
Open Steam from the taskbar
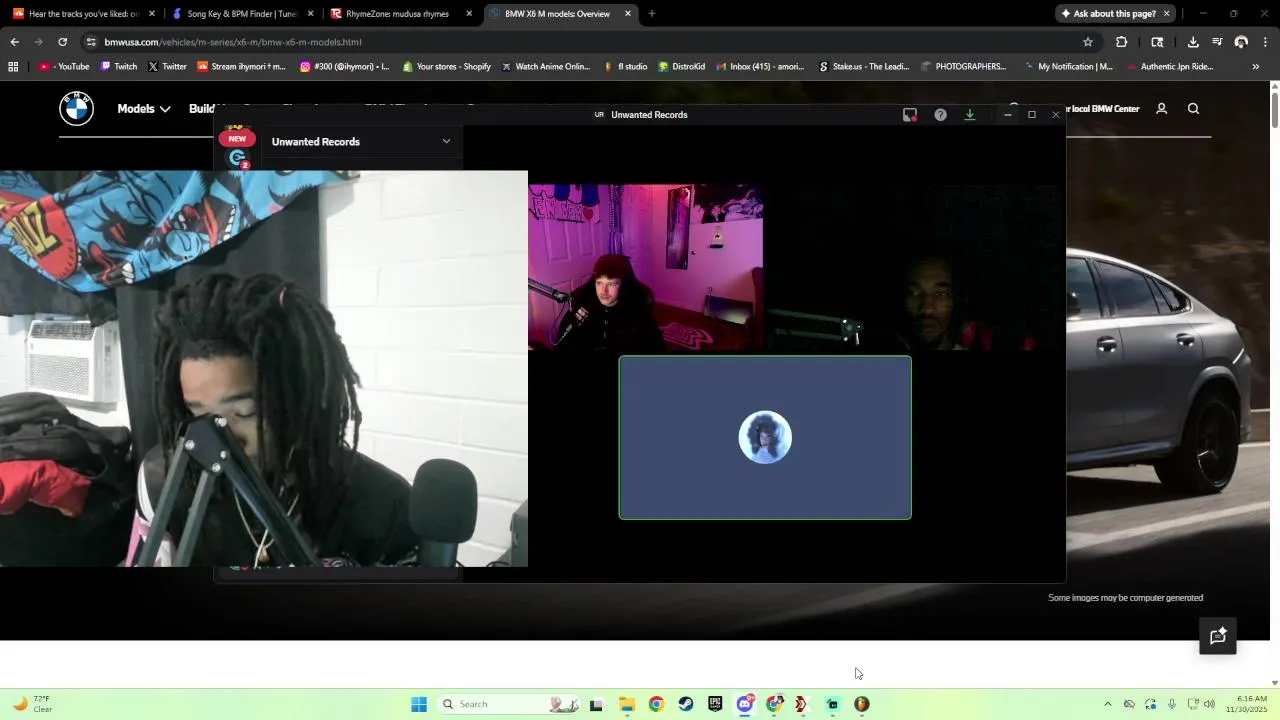(685, 704)
